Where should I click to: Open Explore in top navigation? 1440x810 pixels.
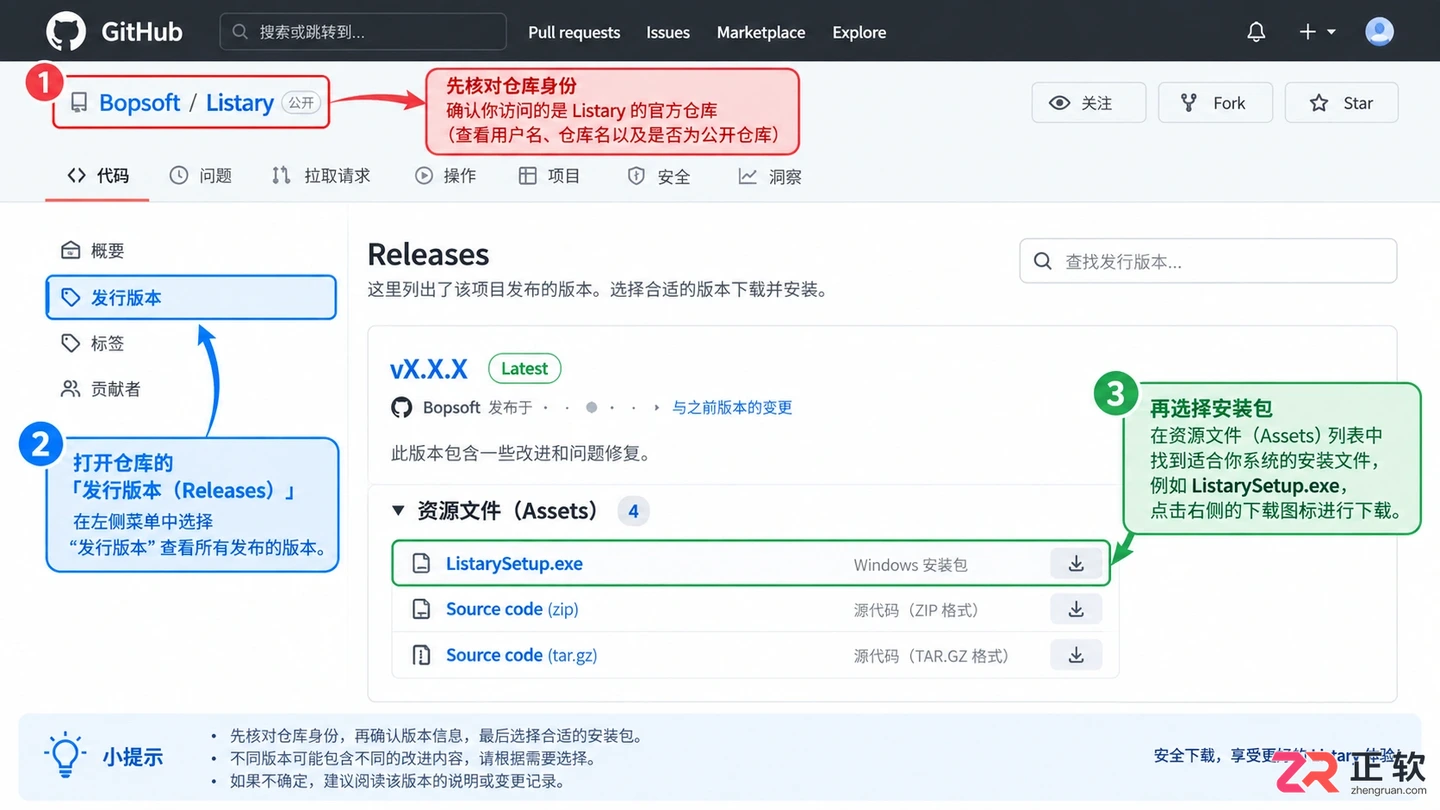click(x=859, y=32)
